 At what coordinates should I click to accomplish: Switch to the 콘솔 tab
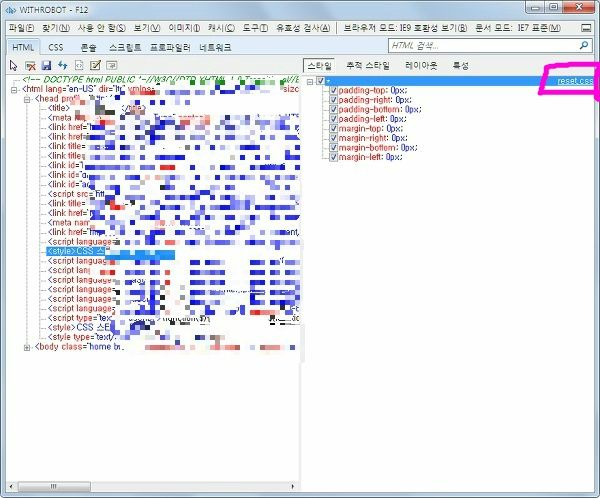[x=88, y=47]
